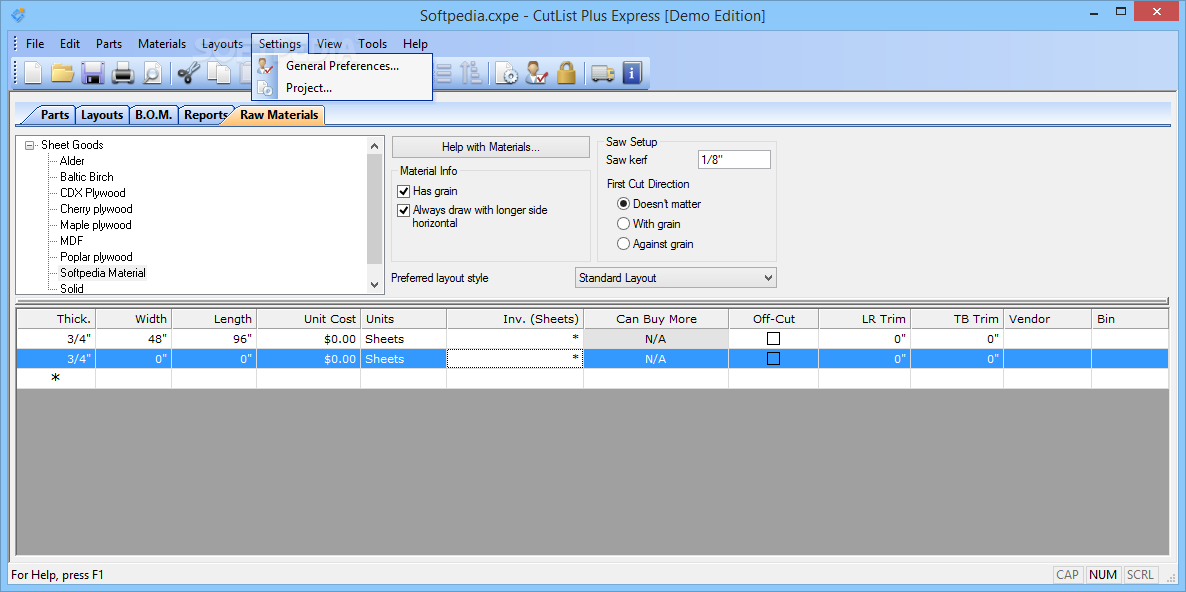The image size is (1186, 592).
Task: Select Cherry plywood in materials tree
Action: (x=96, y=209)
